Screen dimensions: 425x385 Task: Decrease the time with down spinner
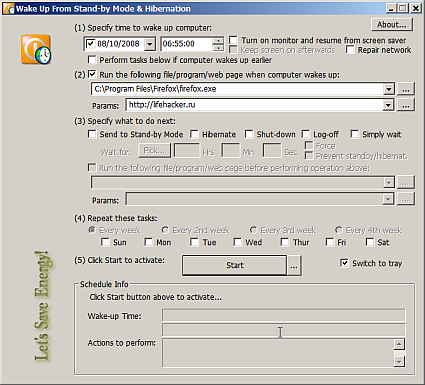click(218, 48)
